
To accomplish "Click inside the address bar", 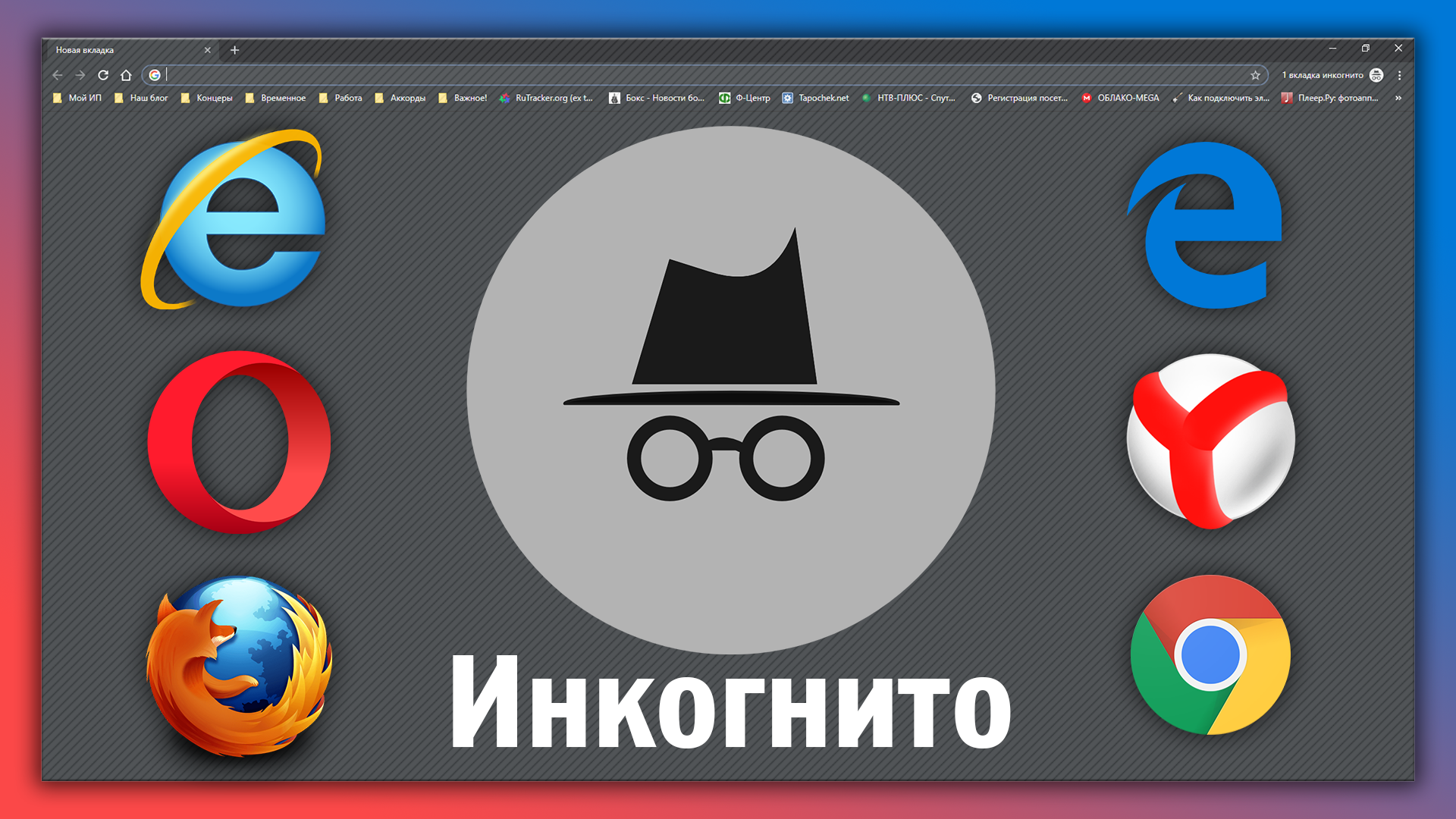I will click(x=705, y=75).
